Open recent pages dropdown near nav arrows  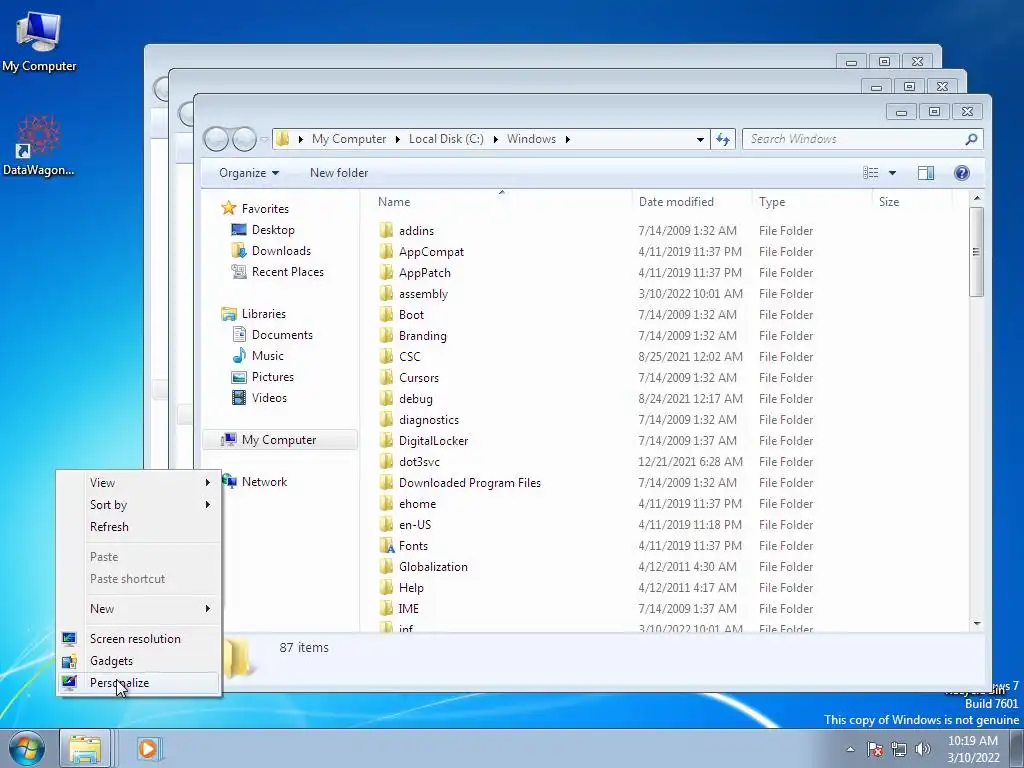pyautogui.click(x=264, y=139)
